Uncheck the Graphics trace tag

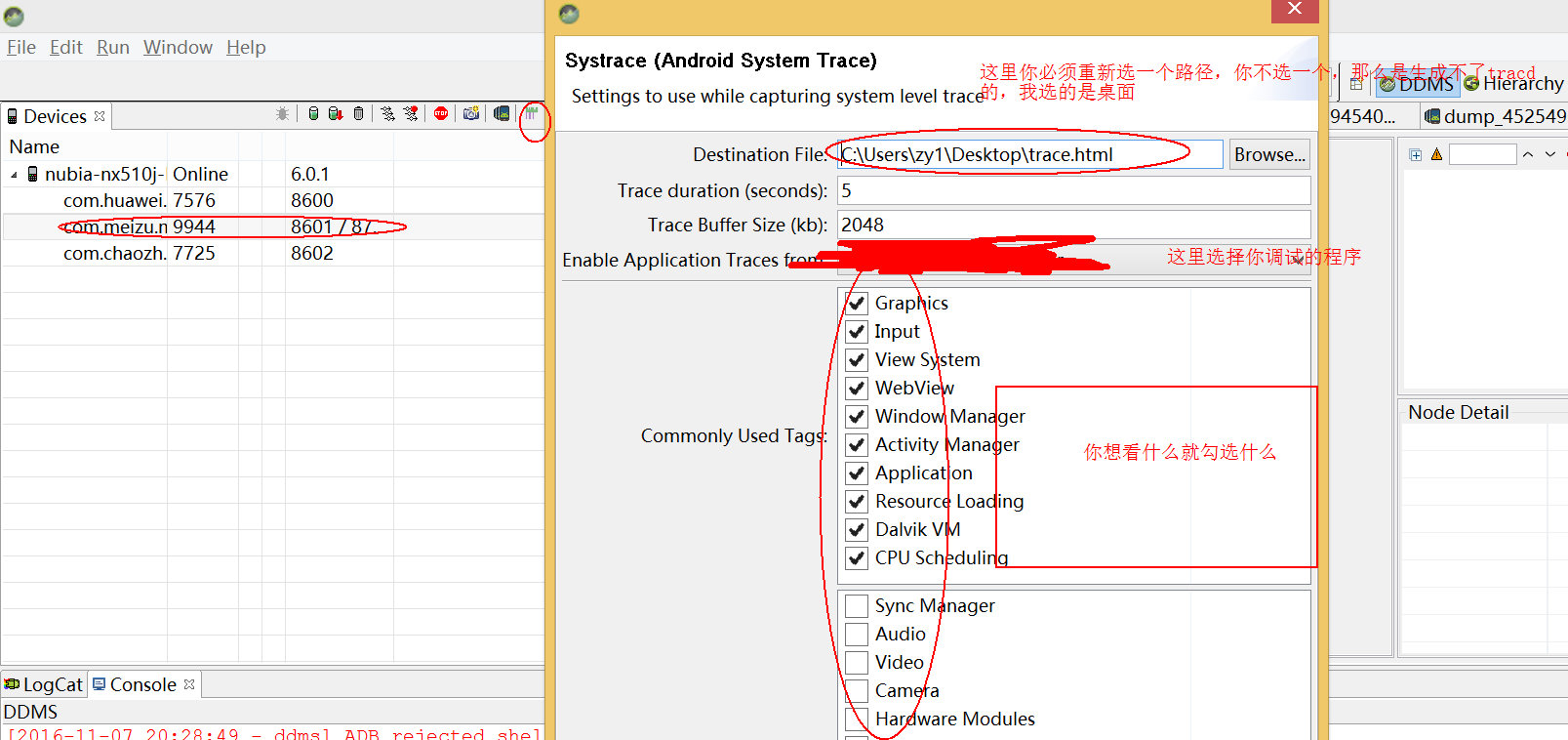[857, 303]
